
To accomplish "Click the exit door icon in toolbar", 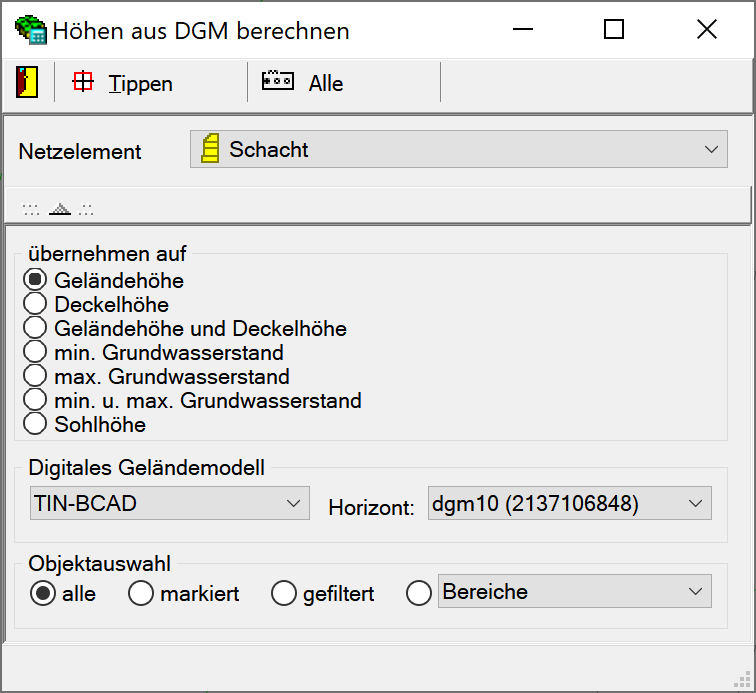I will 27,83.
